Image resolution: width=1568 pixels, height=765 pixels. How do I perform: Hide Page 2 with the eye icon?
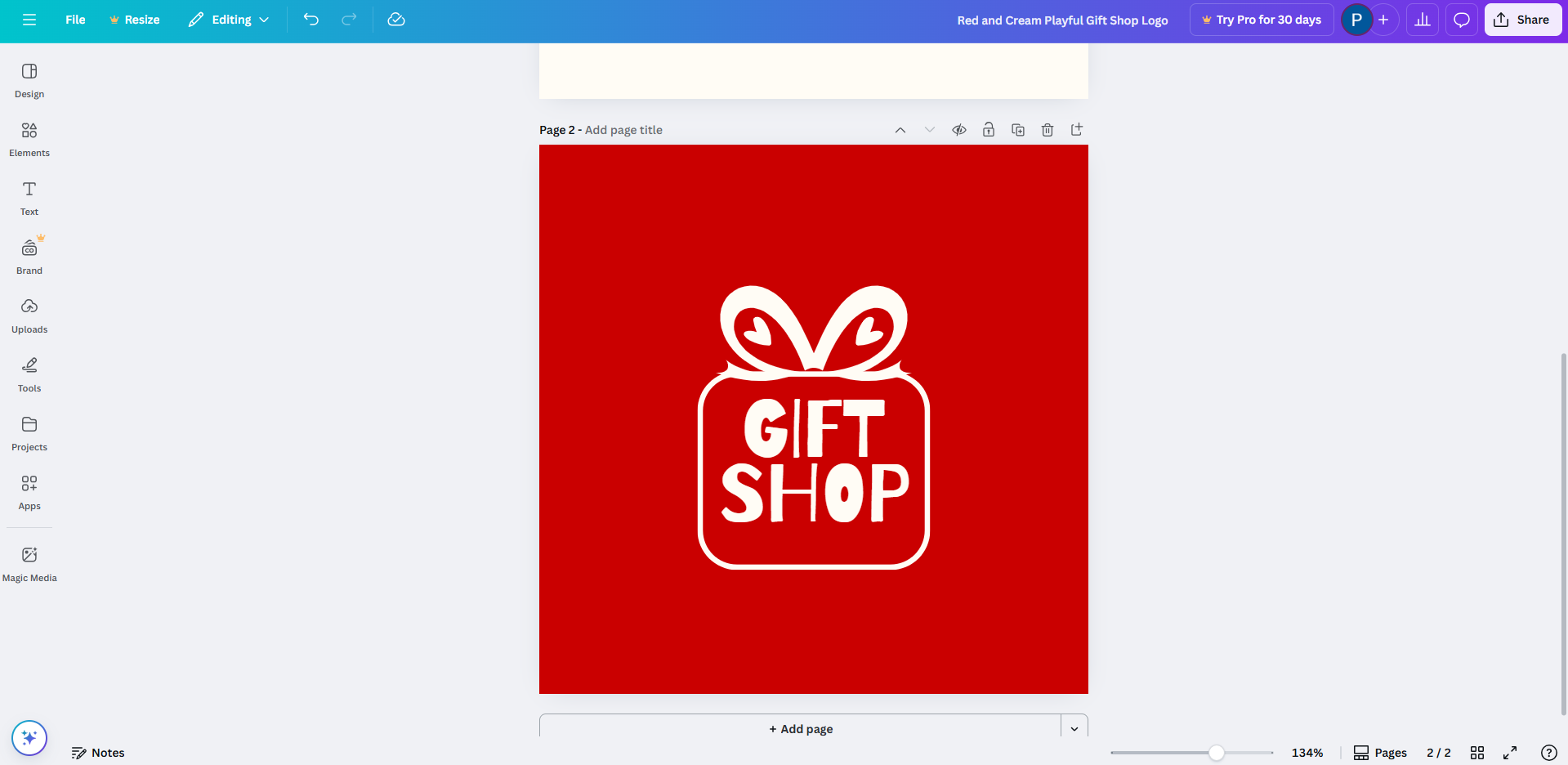[959, 130]
